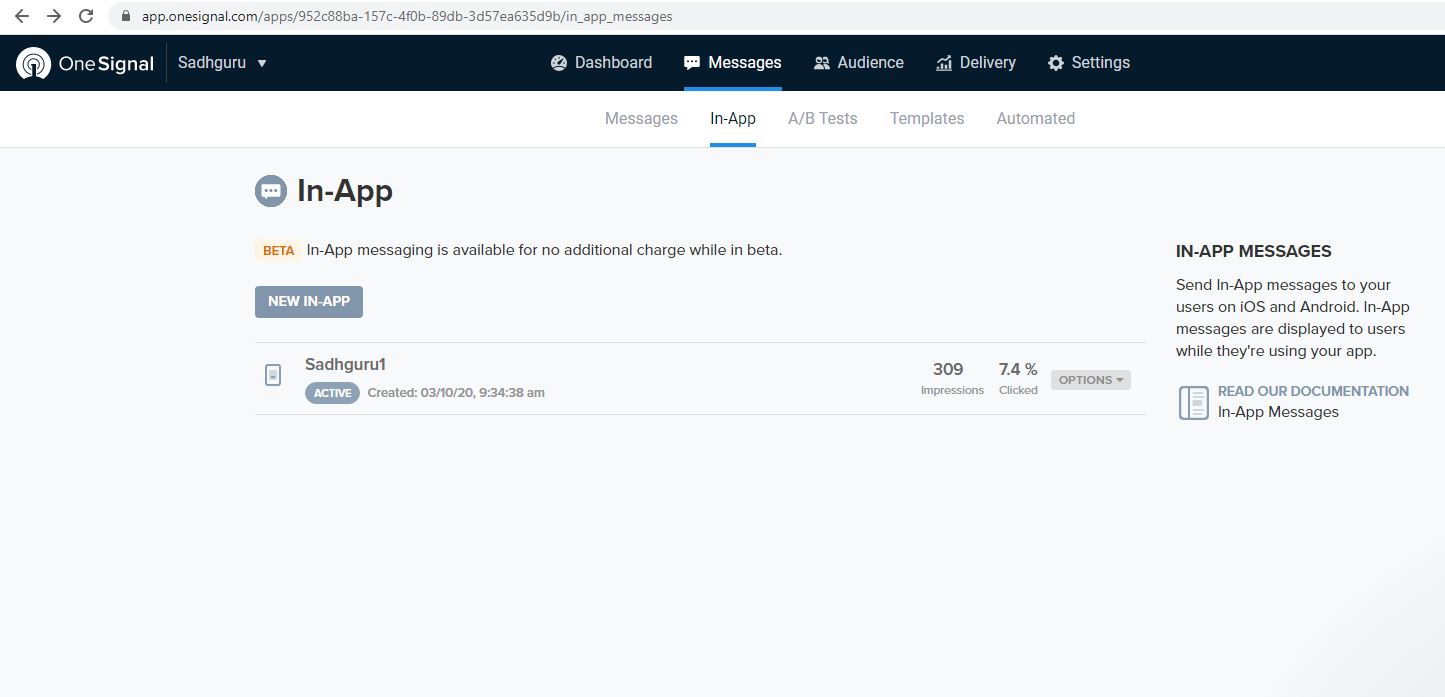The height and width of the screenshot is (697, 1445).
Task: Open the Dashboard menu
Action: [x=601, y=63]
